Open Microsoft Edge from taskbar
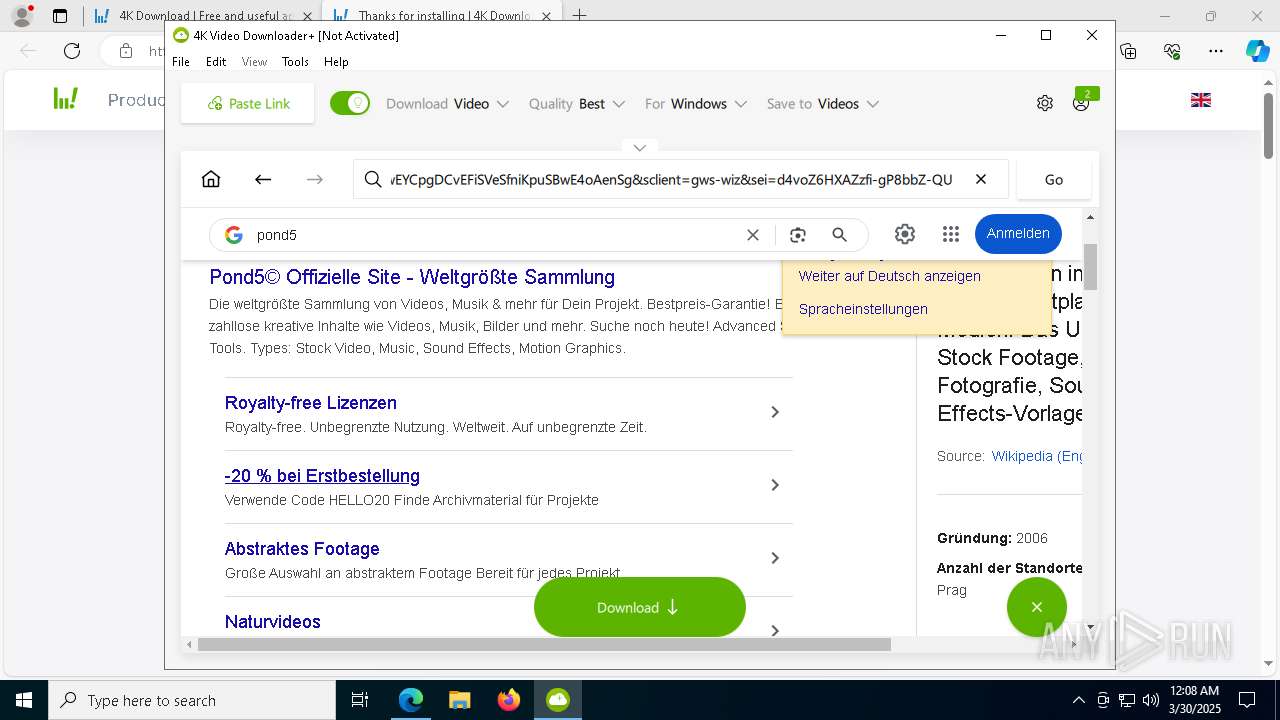This screenshot has width=1280, height=720. pos(411,700)
